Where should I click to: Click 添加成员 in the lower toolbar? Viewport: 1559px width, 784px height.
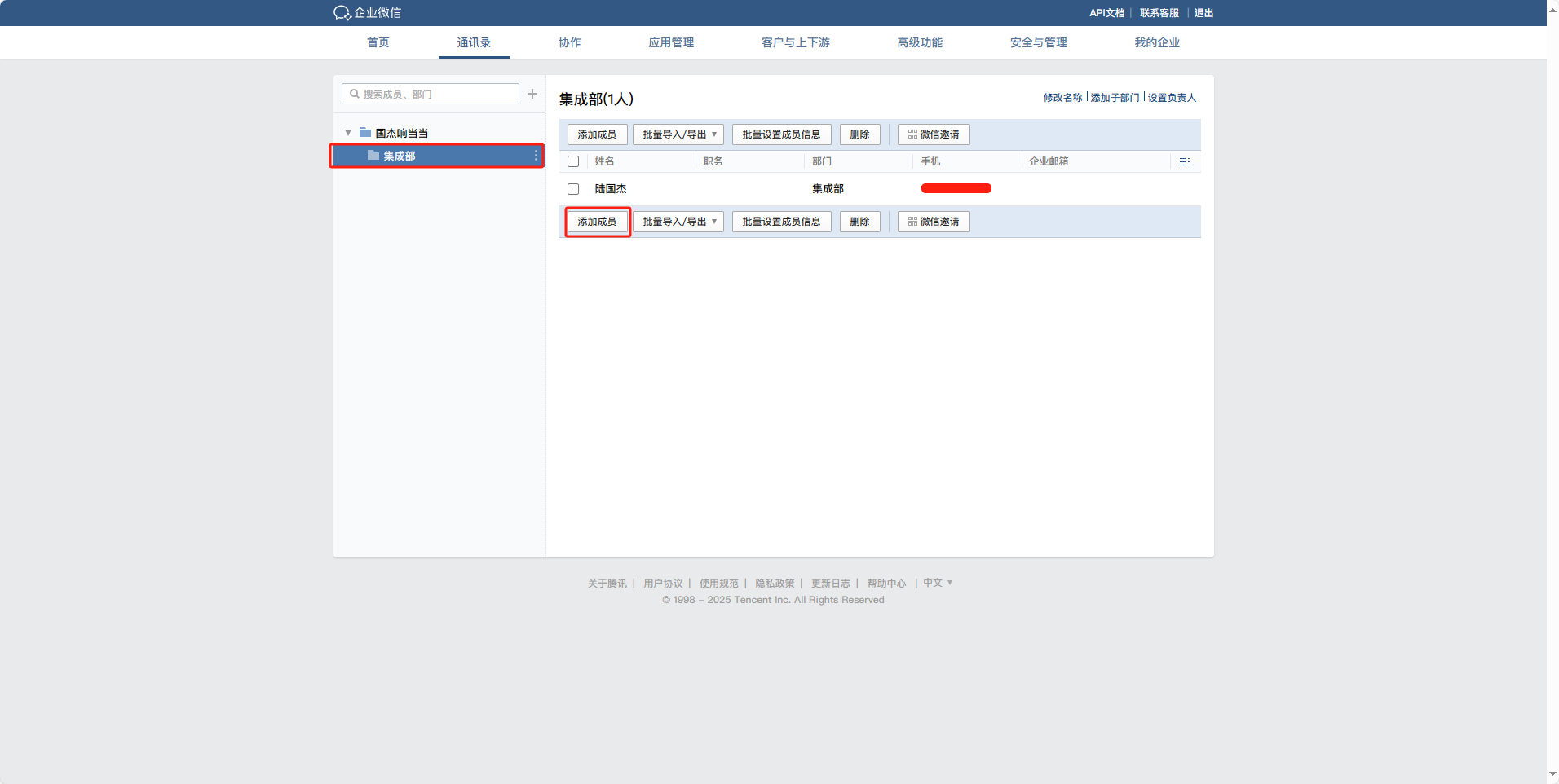[x=598, y=222]
